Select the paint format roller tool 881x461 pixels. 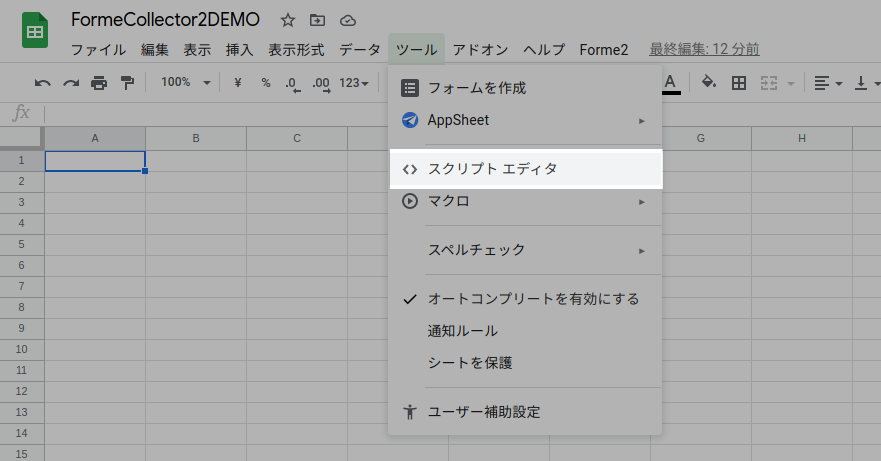pos(127,83)
